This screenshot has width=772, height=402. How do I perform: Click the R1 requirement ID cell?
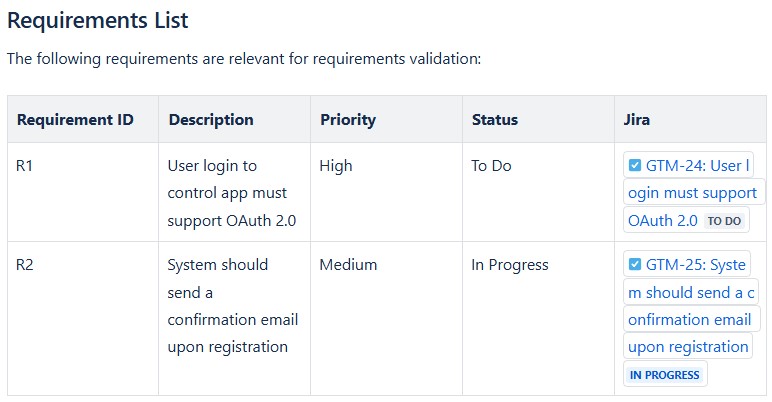[25, 166]
